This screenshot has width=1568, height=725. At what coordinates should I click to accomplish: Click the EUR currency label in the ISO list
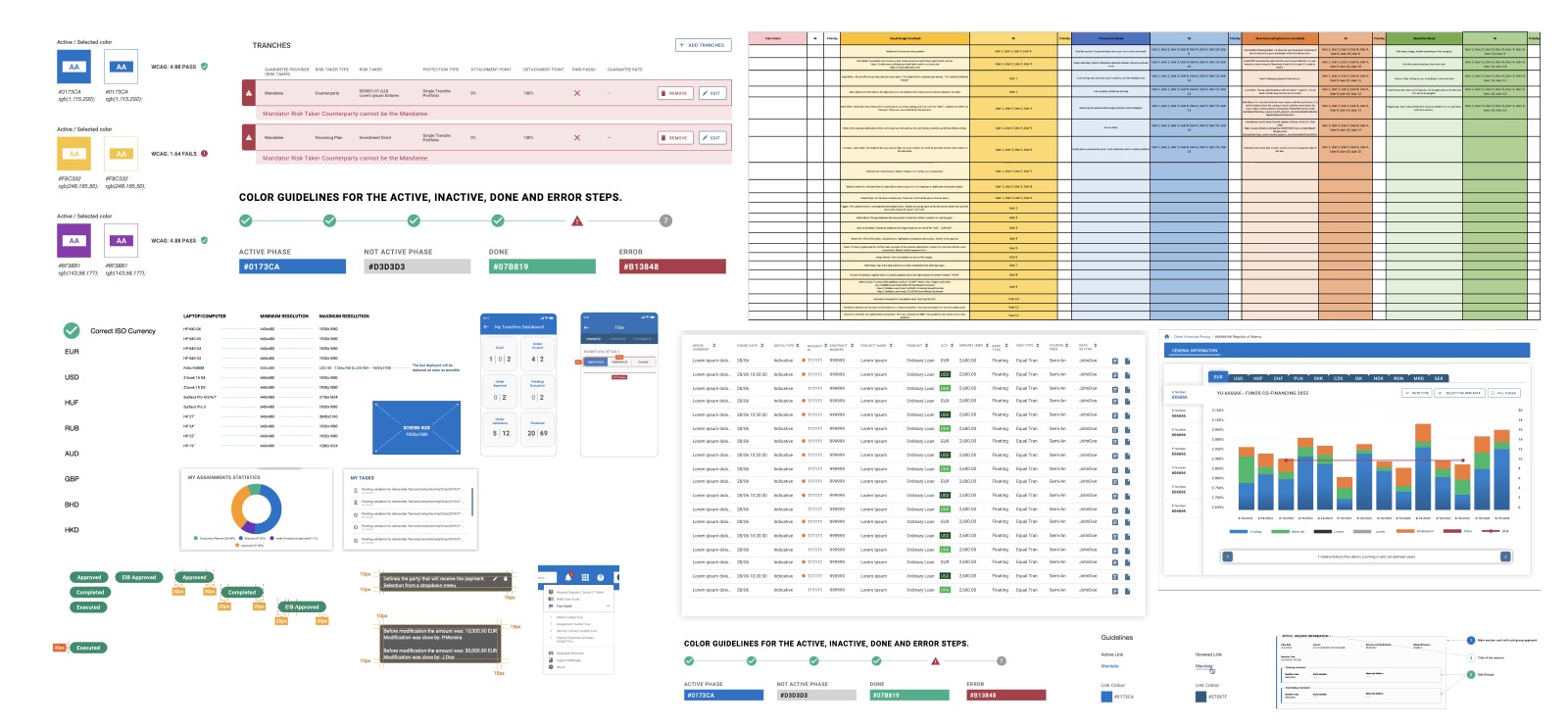point(72,352)
